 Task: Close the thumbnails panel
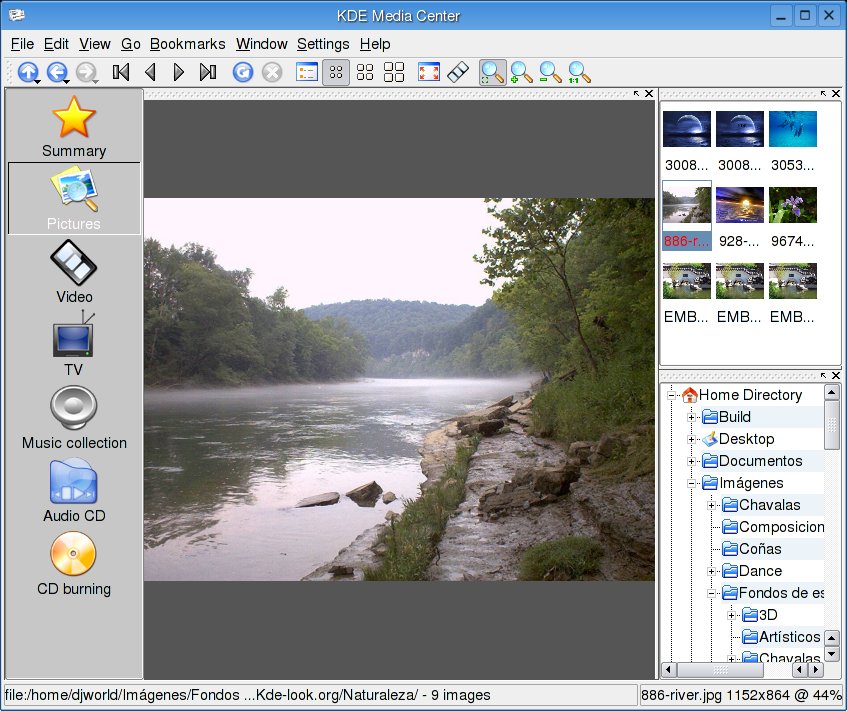[x=836, y=93]
